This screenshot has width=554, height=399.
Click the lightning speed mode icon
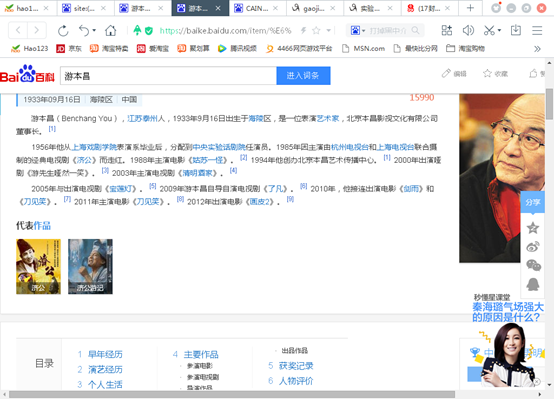(303, 31)
